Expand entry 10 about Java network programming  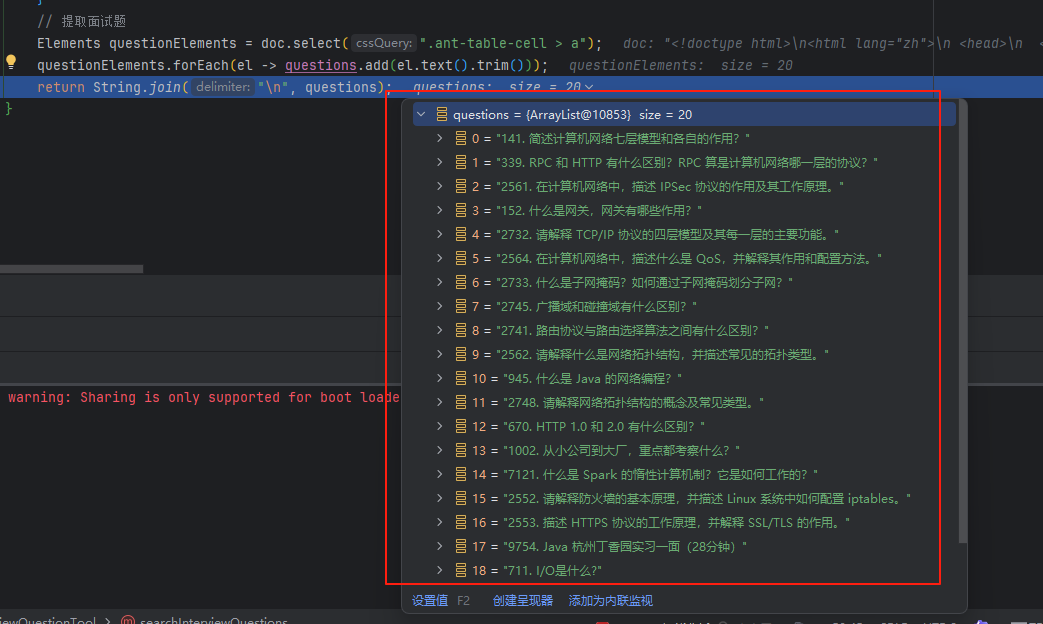click(440, 378)
